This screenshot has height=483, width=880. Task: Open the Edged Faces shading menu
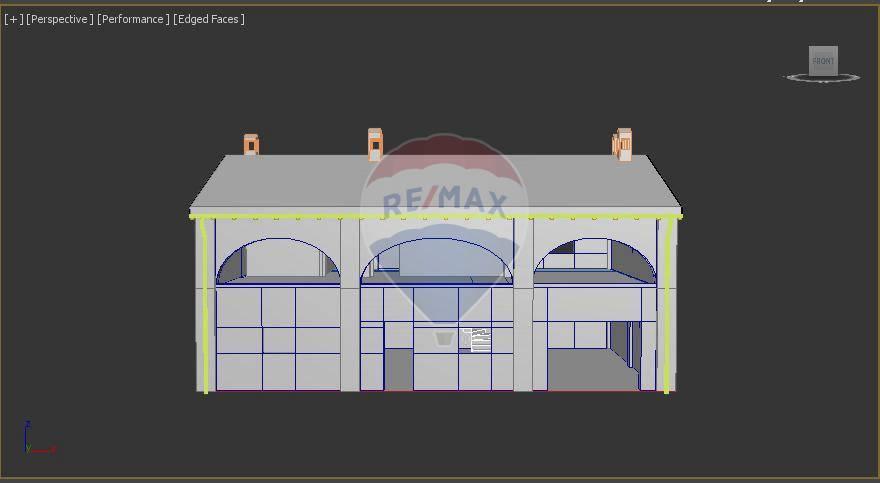[209, 19]
